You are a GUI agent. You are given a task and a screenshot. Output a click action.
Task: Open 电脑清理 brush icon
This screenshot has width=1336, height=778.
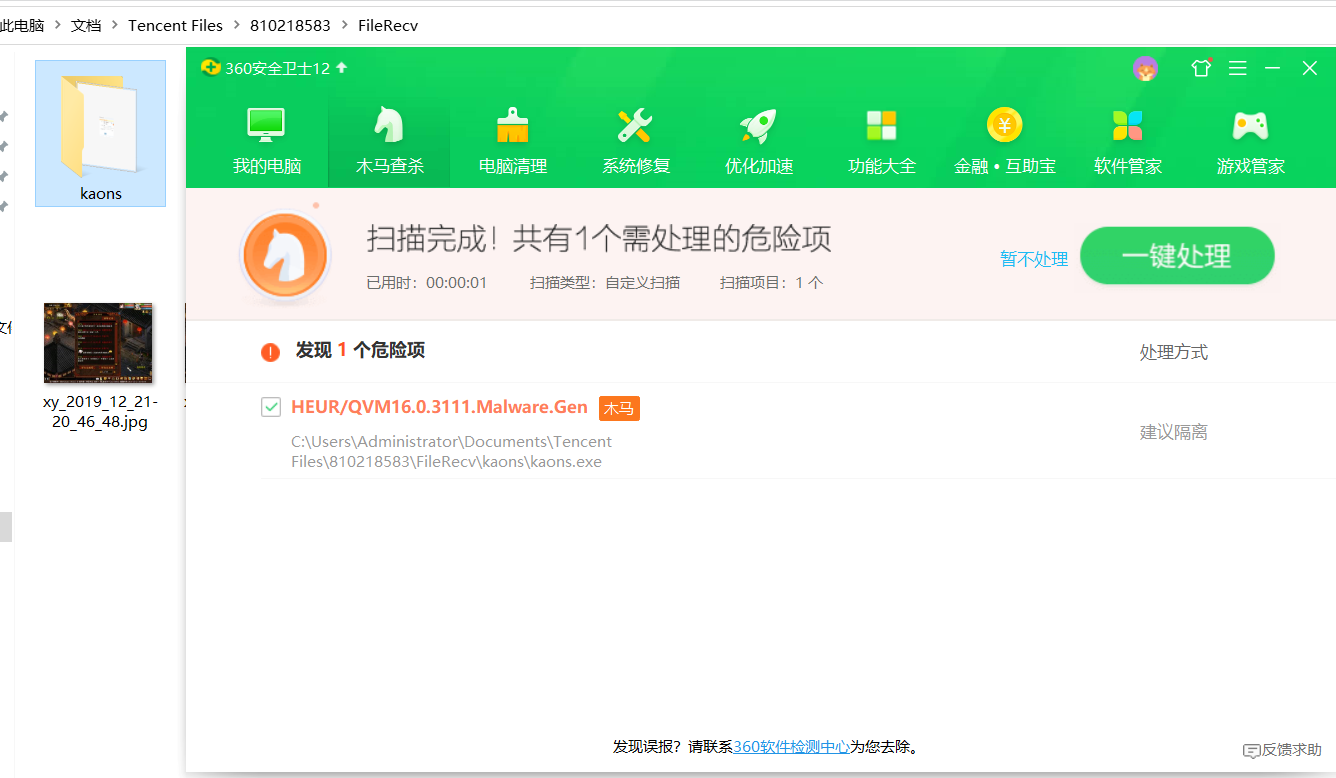[512, 126]
